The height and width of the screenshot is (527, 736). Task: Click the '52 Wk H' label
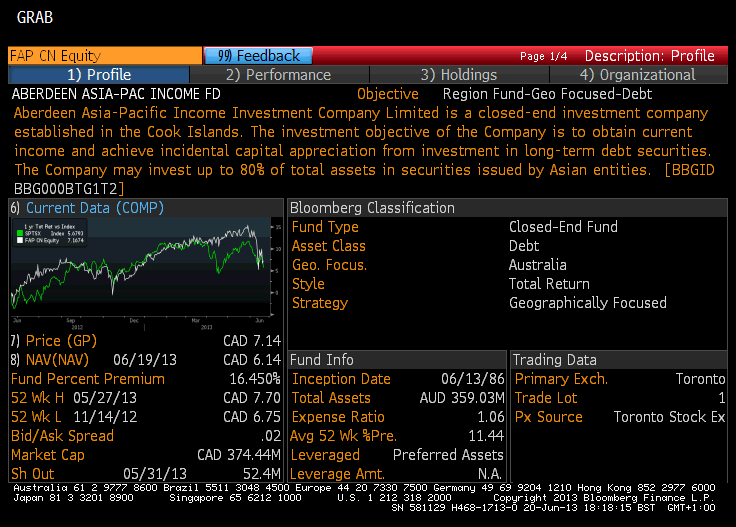37,397
